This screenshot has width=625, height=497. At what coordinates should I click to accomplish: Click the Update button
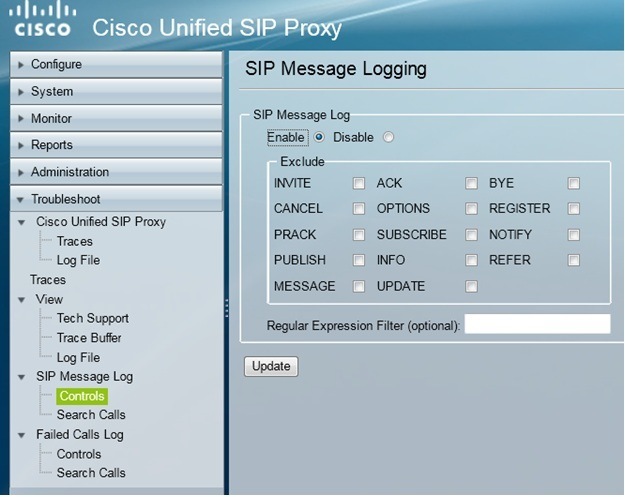(x=271, y=366)
